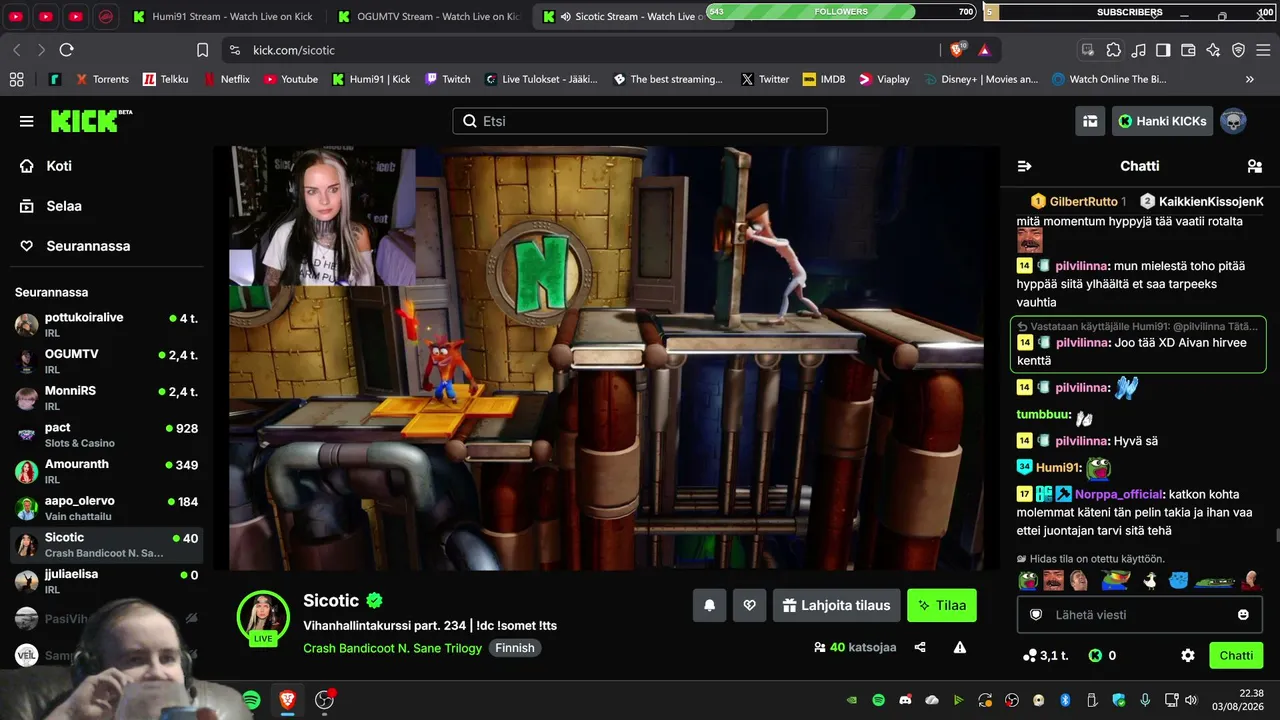Image resolution: width=1280 pixels, height=720 pixels.
Task: Select the Sicotic channel in sidebar
Action: click(x=106, y=545)
